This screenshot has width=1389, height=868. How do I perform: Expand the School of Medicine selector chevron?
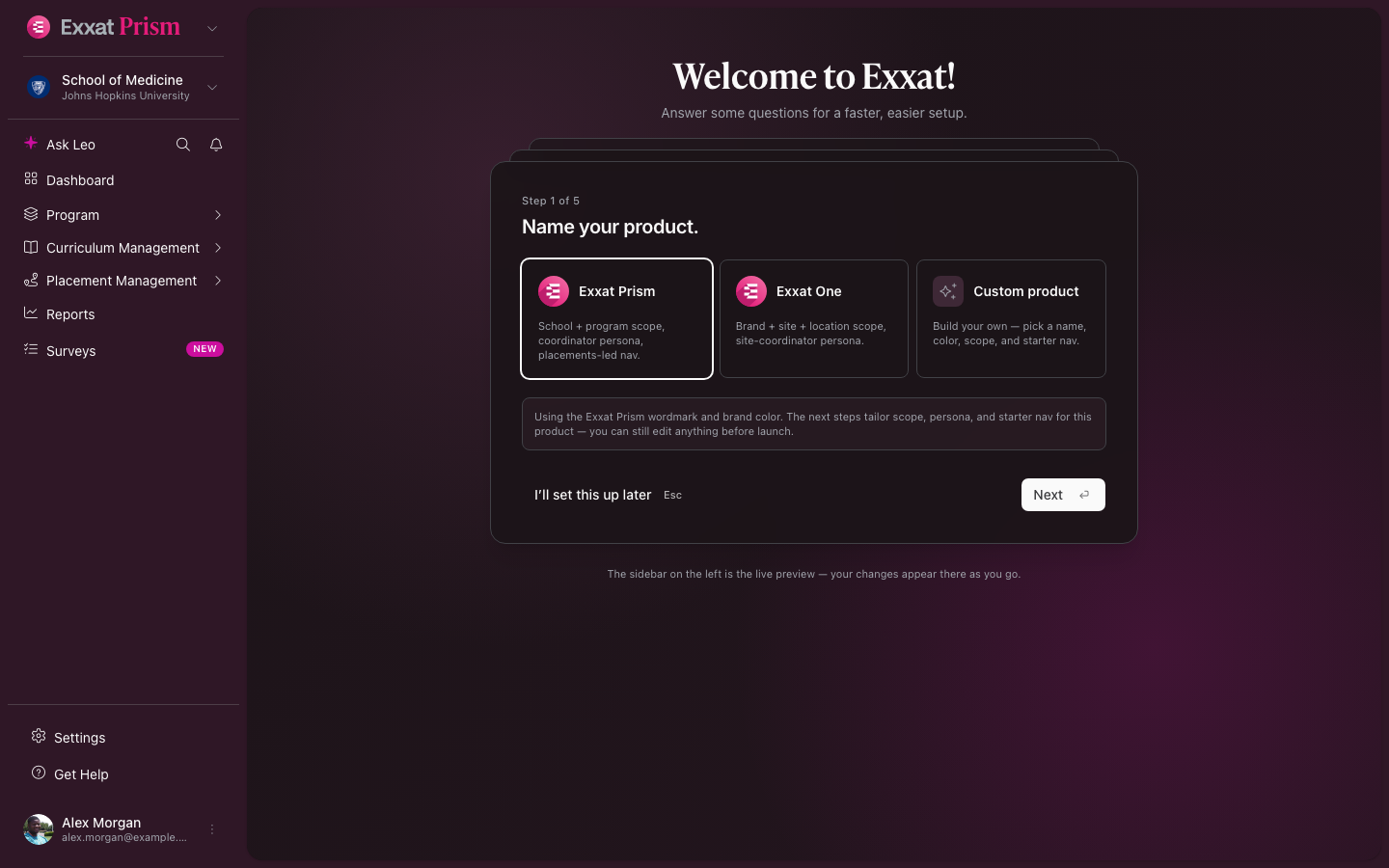(x=212, y=88)
